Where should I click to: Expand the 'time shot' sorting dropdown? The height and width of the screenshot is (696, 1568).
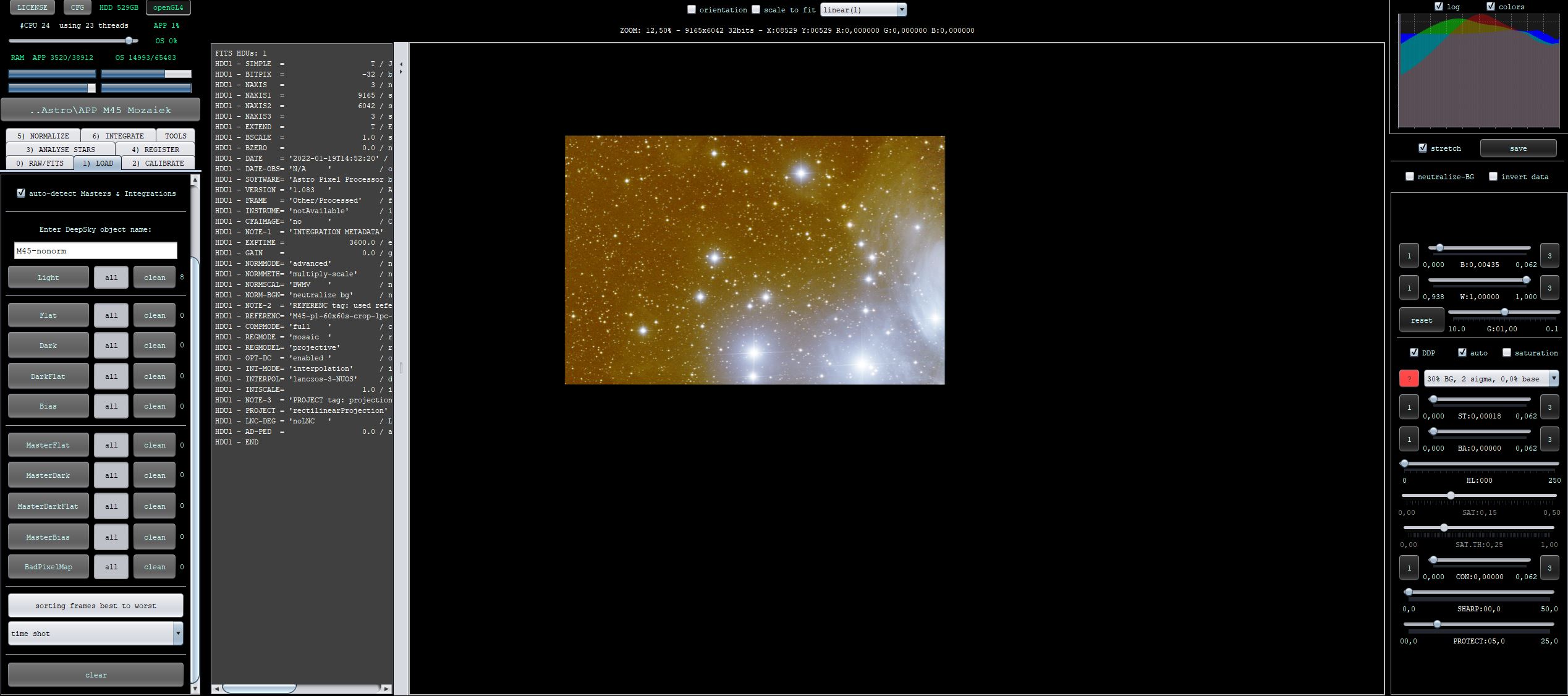178,633
